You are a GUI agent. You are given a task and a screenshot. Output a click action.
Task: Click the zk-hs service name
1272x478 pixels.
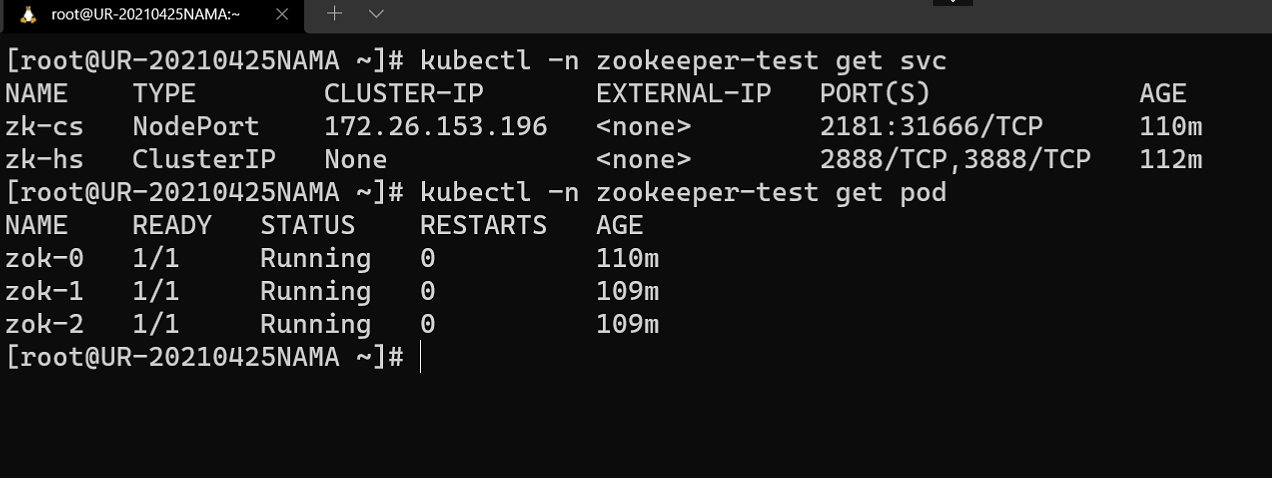pos(44,160)
